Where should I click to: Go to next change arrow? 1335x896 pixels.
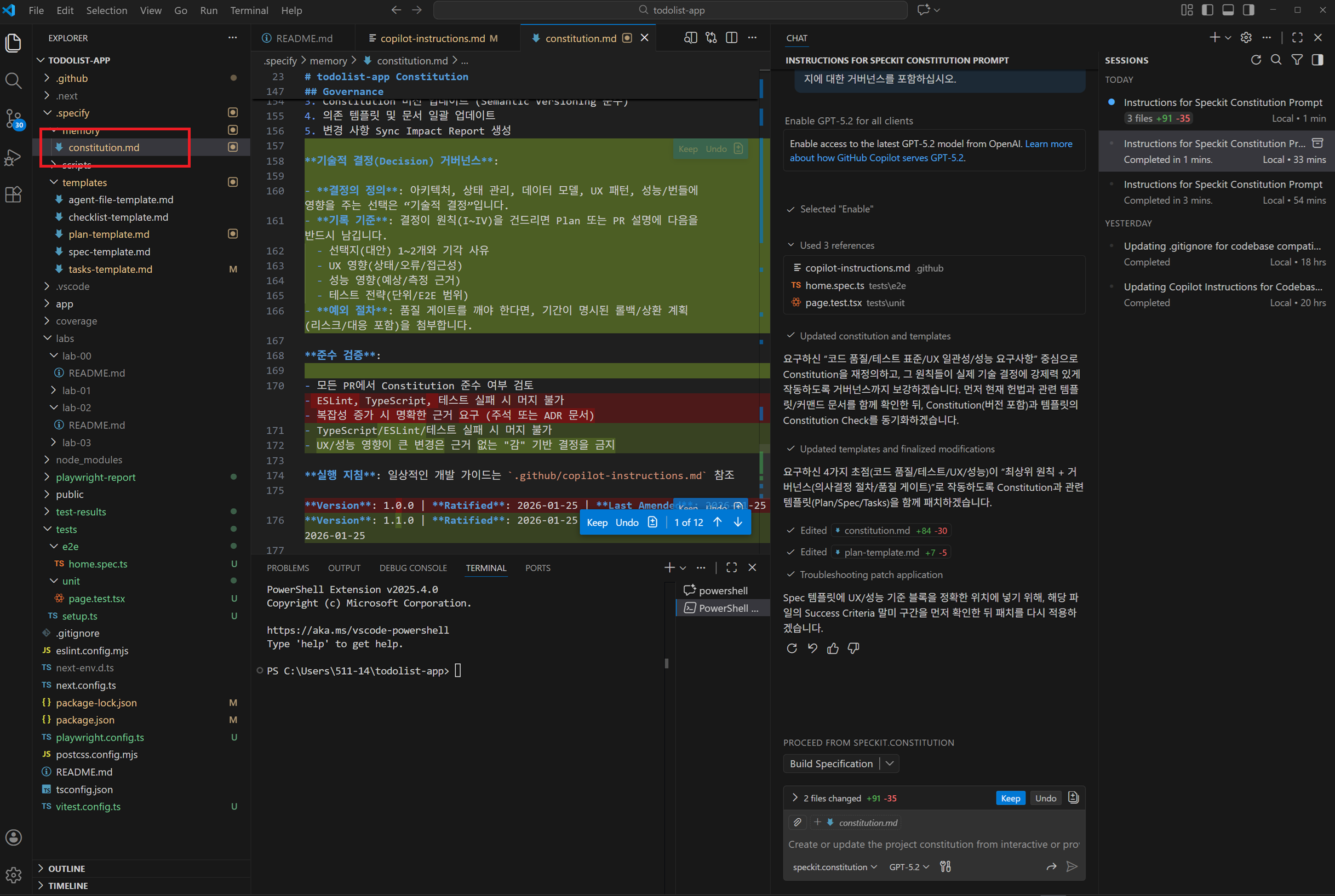738,522
